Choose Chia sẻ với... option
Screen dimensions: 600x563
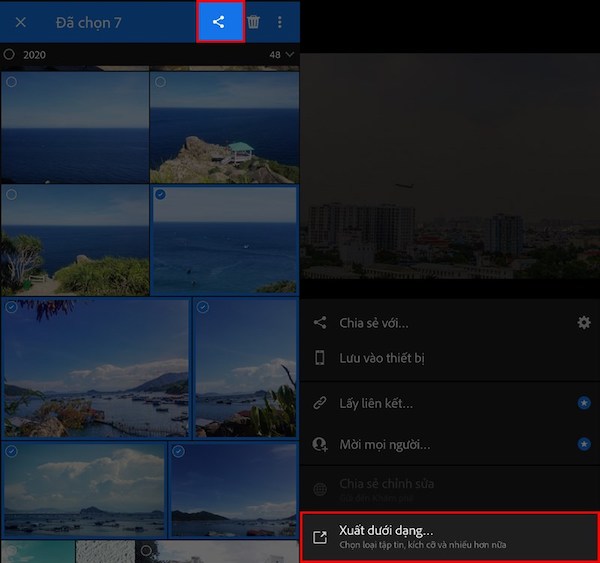click(x=374, y=323)
